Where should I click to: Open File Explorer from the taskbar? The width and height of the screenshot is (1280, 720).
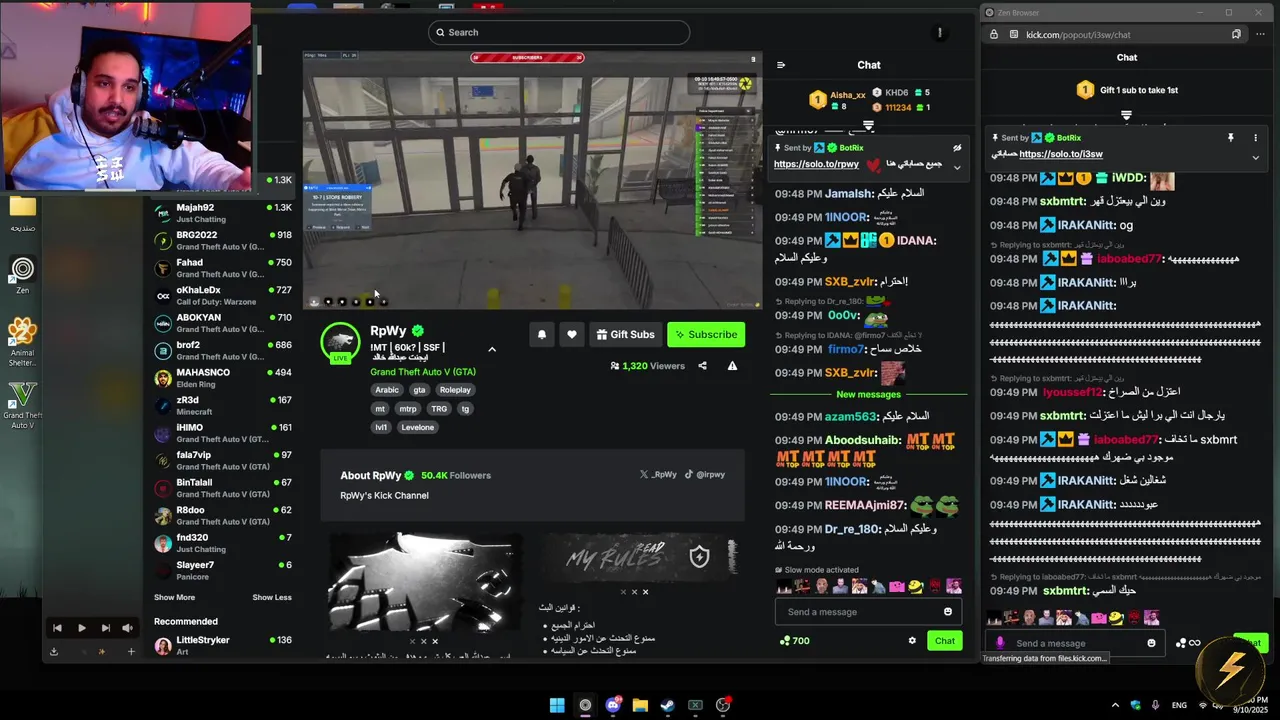pyautogui.click(x=640, y=705)
